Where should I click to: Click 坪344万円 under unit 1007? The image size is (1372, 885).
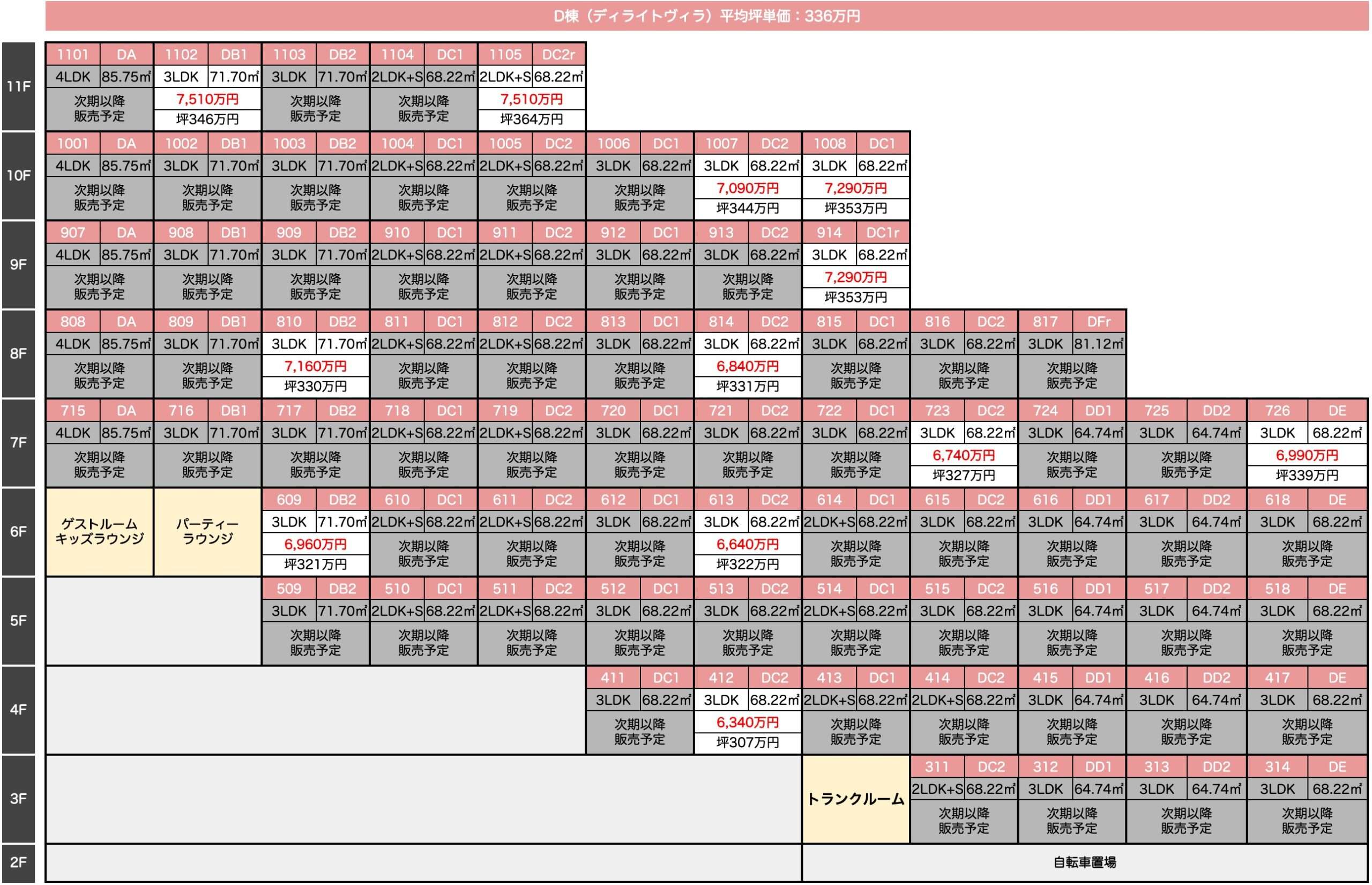click(748, 209)
